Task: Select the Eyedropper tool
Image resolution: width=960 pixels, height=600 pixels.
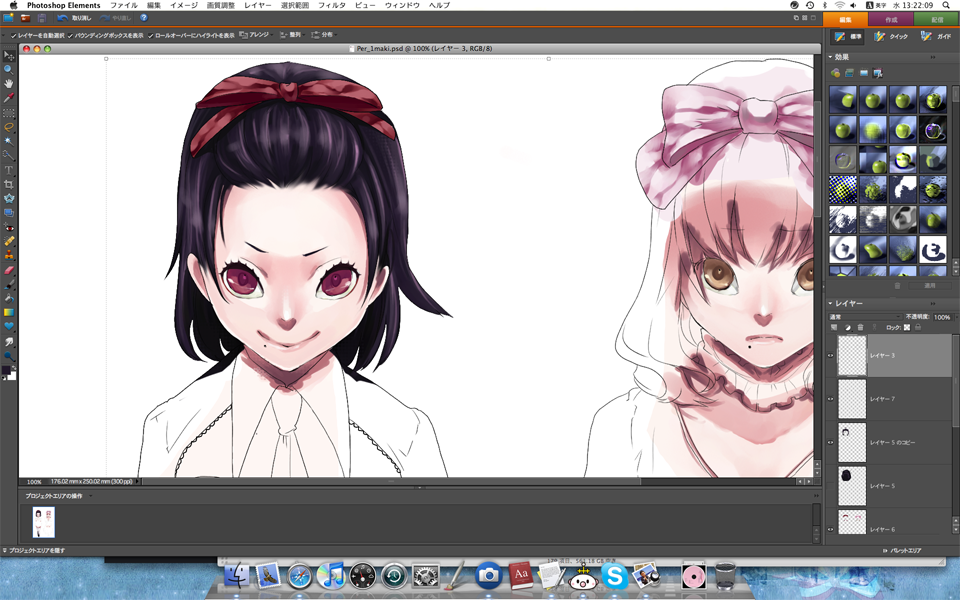Action: point(9,98)
